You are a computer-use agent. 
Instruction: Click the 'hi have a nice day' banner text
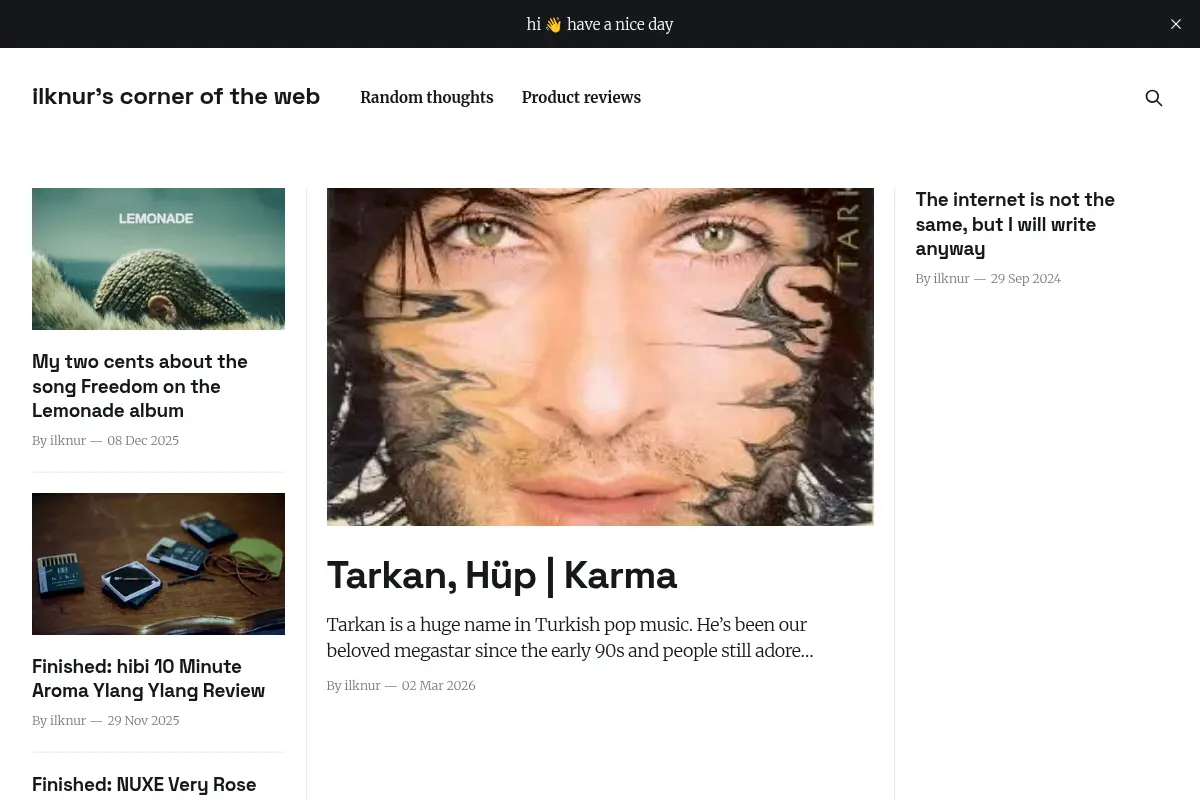tap(600, 24)
